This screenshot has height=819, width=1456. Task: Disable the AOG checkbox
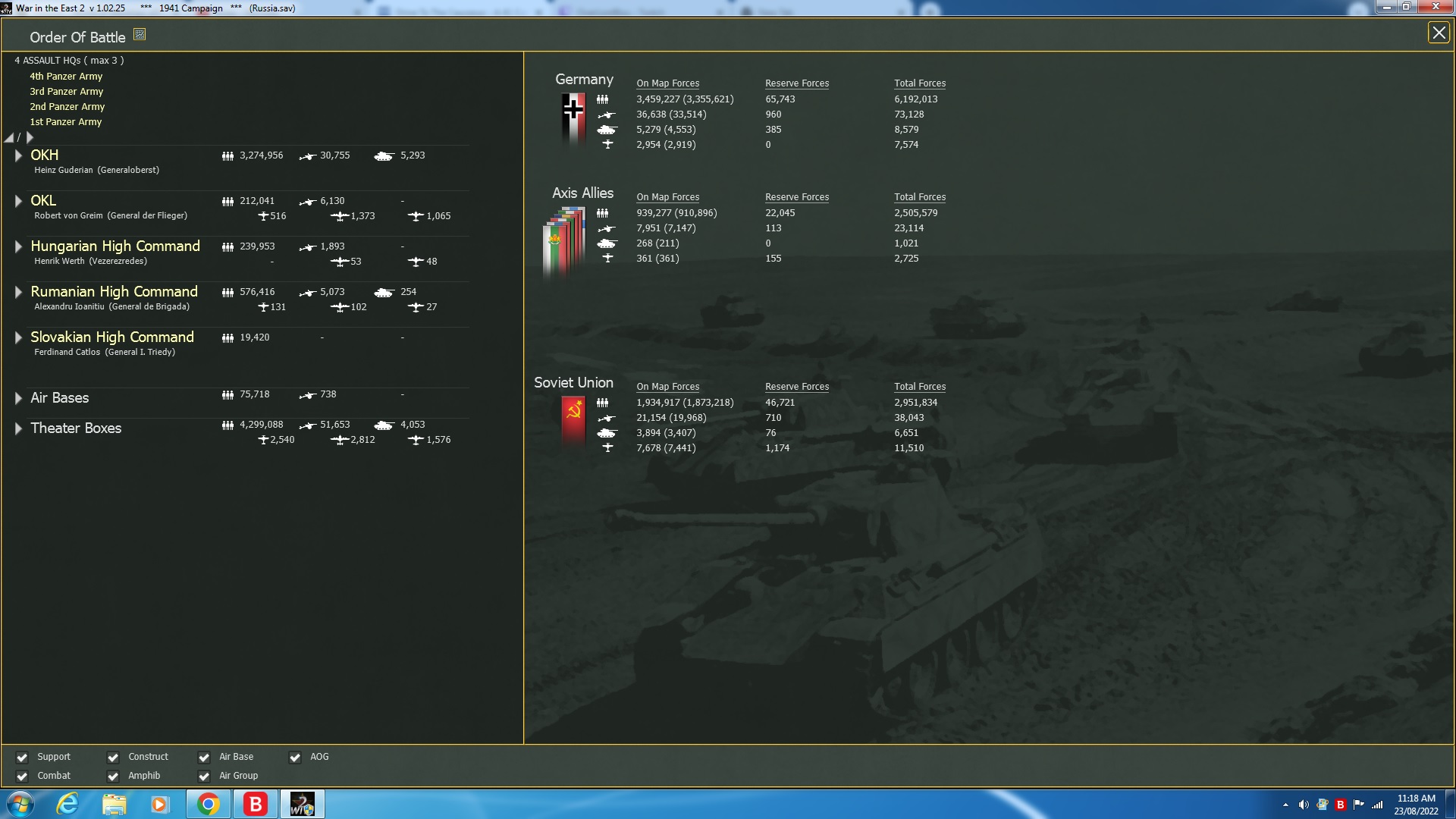(295, 757)
